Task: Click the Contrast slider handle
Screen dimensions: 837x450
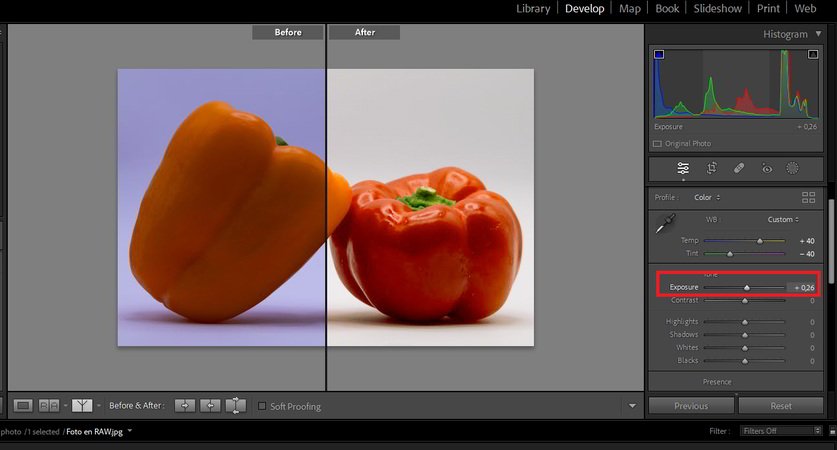Action: click(745, 301)
